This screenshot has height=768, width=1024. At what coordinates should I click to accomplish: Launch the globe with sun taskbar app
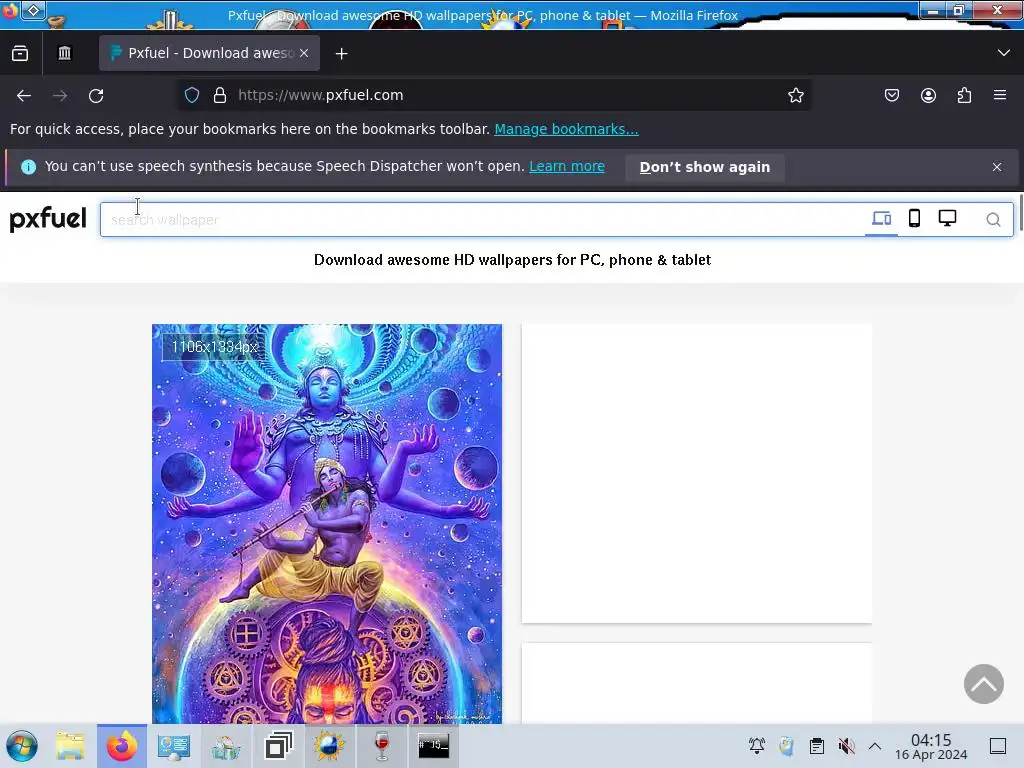tap(329, 746)
